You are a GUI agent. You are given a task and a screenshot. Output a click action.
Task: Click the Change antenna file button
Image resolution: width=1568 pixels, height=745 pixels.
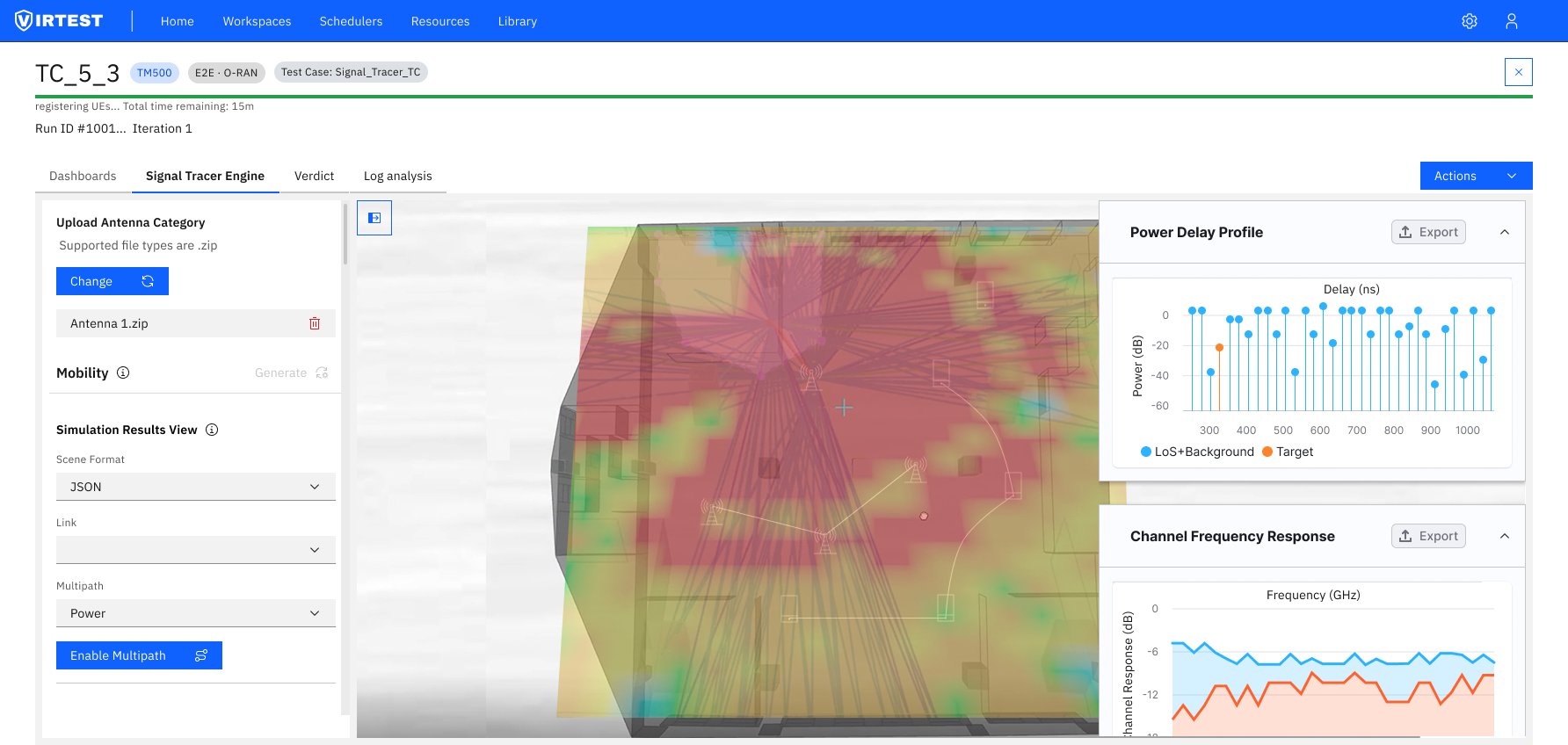pyautogui.click(x=112, y=281)
